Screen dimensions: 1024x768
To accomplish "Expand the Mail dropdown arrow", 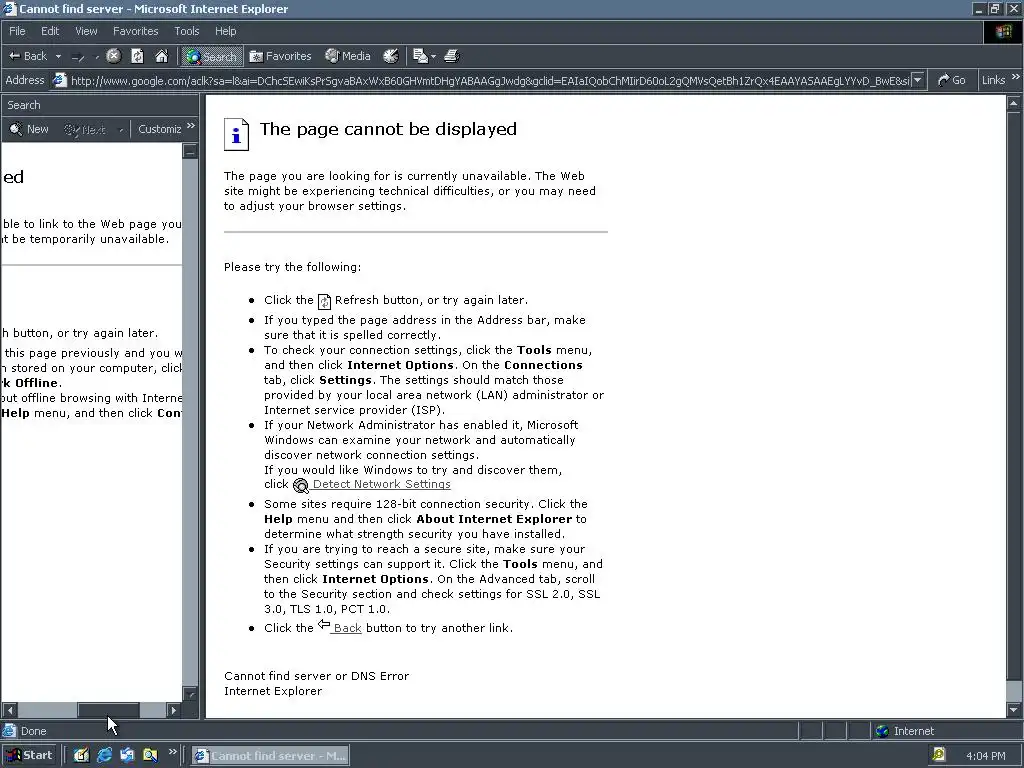I will (x=433, y=57).
